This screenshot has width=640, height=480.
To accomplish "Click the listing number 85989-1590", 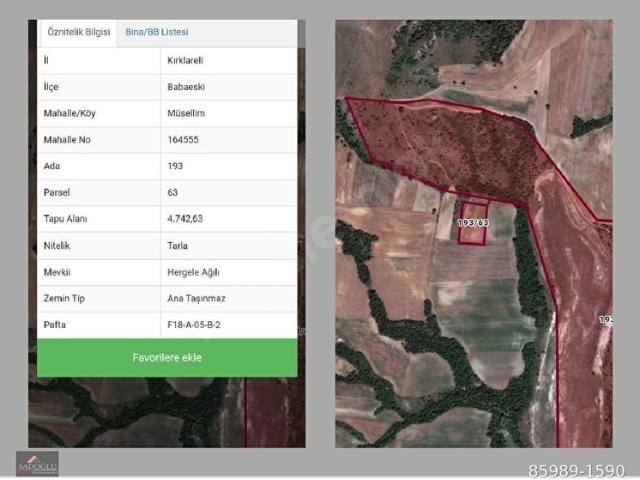I will pyautogui.click(x=576, y=470).
